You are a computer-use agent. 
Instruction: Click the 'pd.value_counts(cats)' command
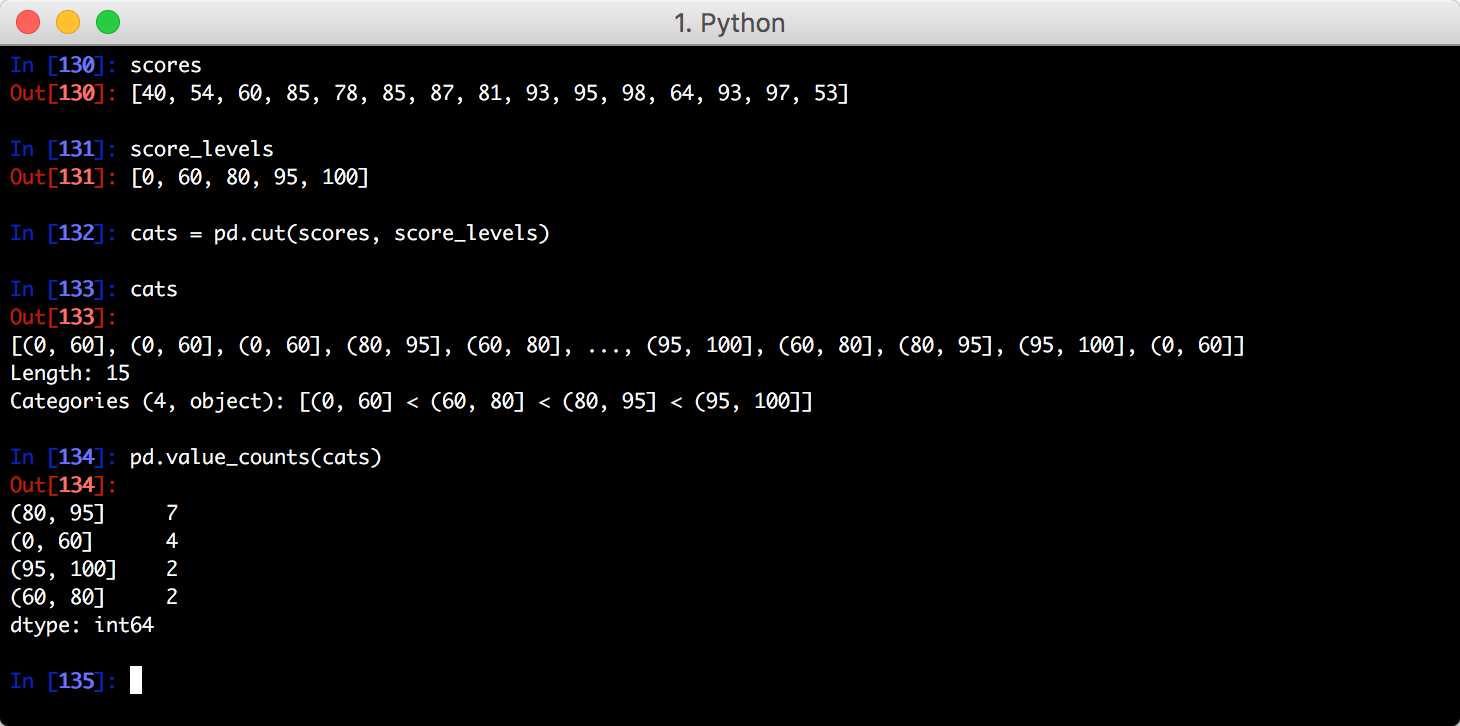tap(256, 457)
